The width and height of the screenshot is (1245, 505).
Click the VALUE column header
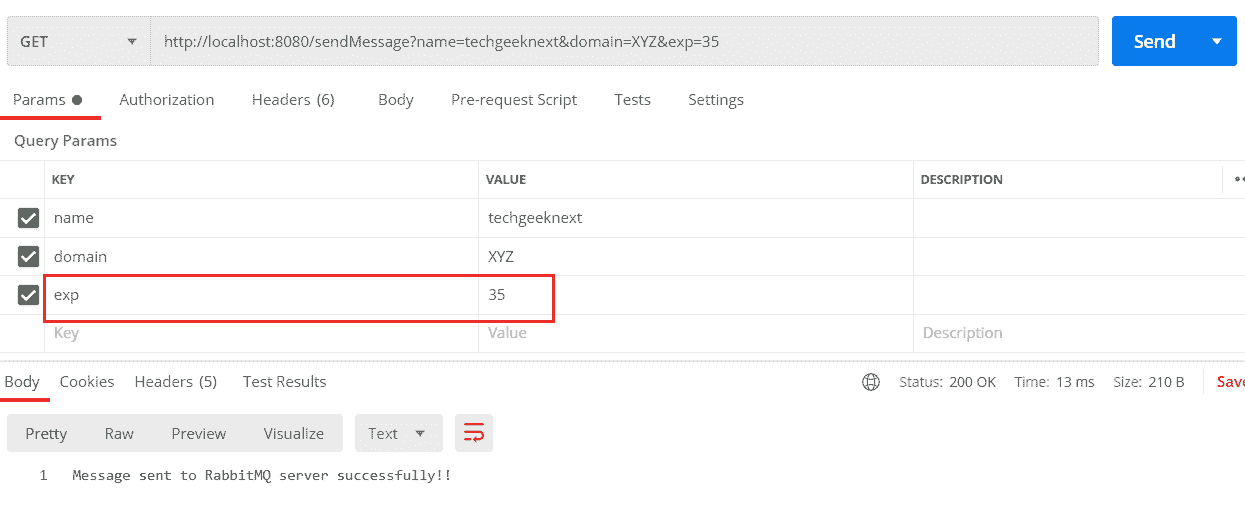coord(506,180)
